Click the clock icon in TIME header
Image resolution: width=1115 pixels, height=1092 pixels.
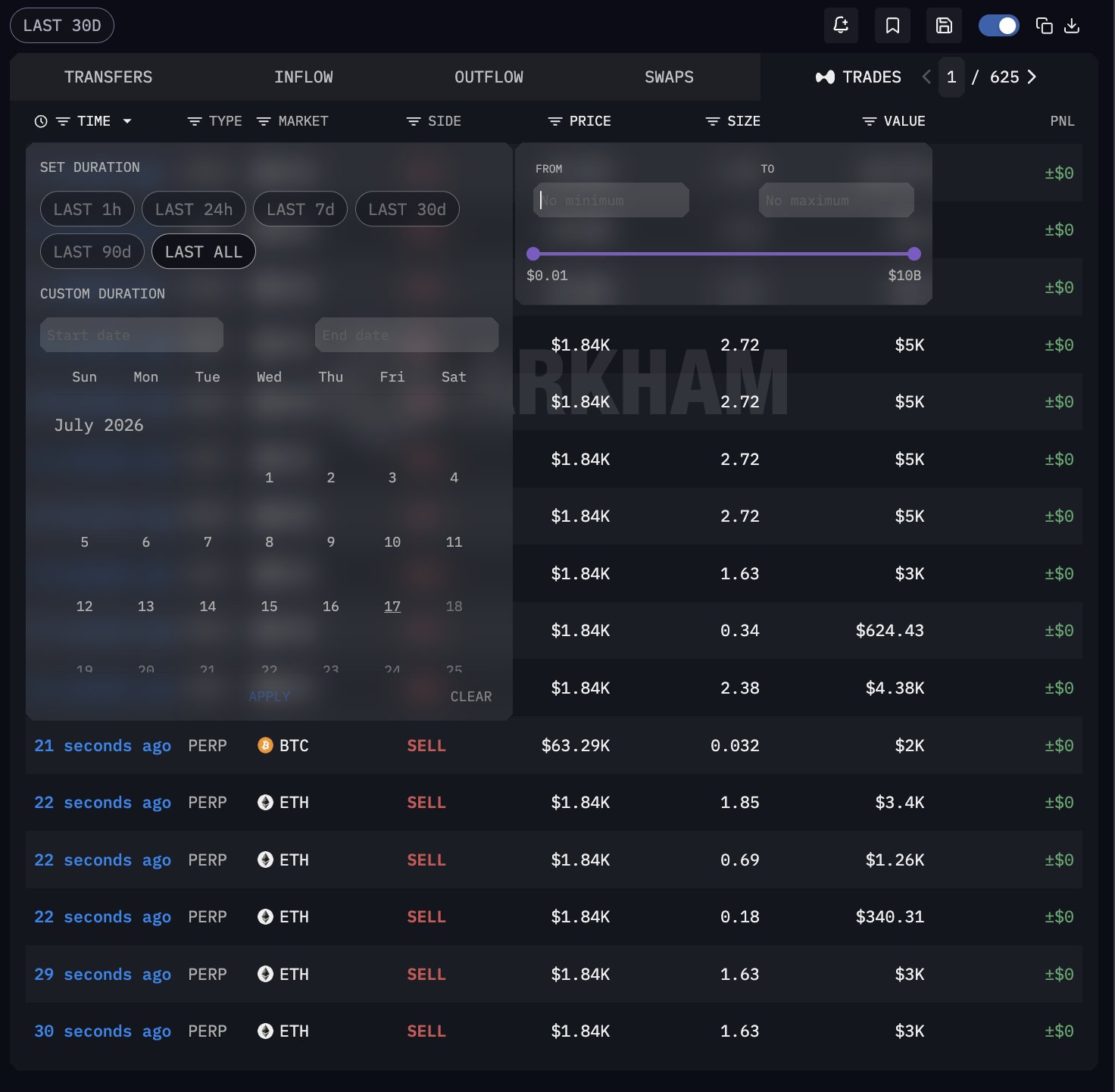tap(41, 121)
